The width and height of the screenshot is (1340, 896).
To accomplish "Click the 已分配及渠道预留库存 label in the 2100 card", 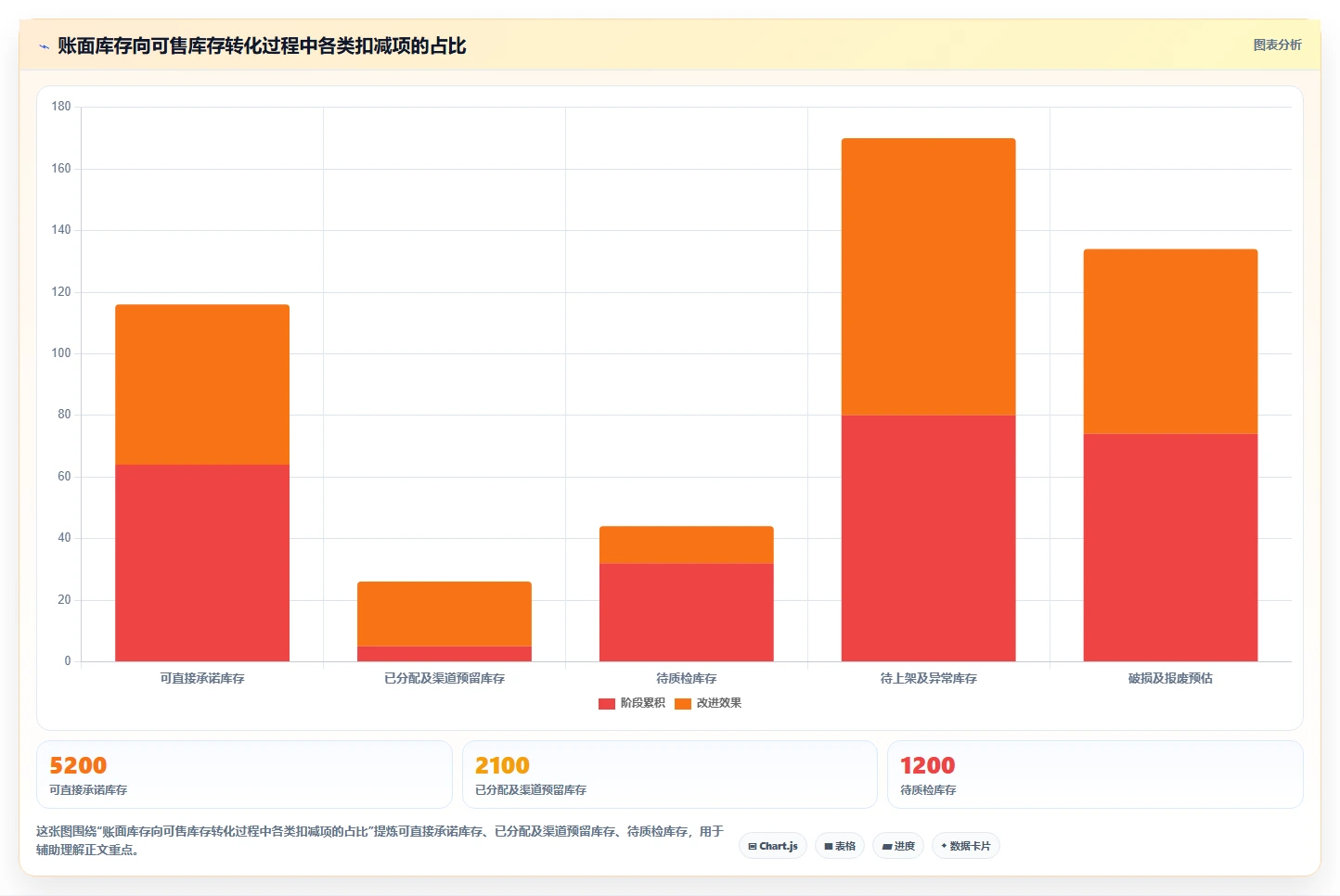I will point(531,790).
